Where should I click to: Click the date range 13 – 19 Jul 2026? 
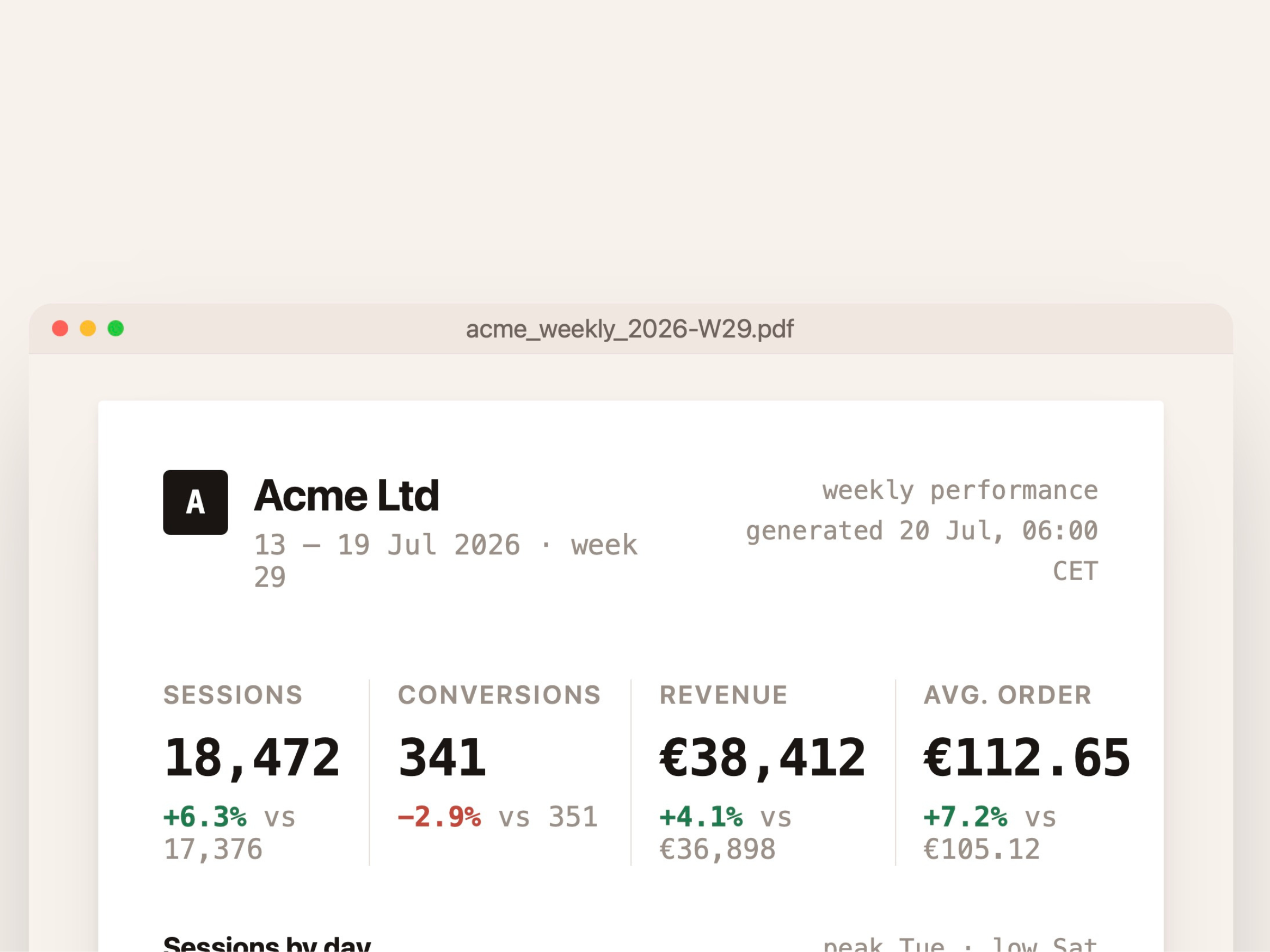[387, 545]
